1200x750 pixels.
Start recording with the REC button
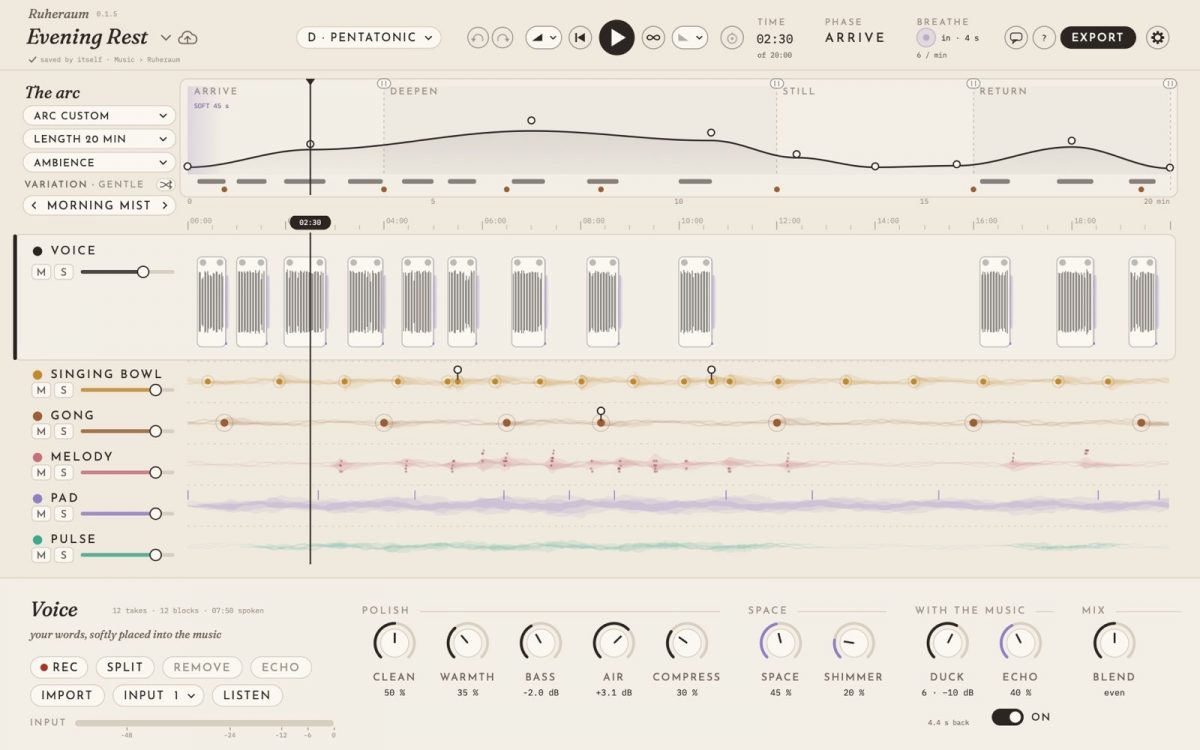click(x=59, y=667)
